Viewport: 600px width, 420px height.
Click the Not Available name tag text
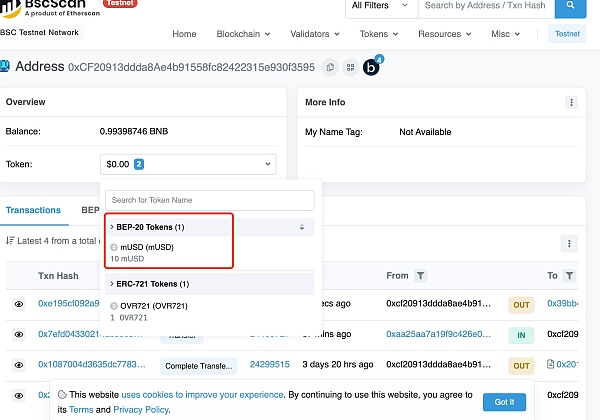(425, 132)
